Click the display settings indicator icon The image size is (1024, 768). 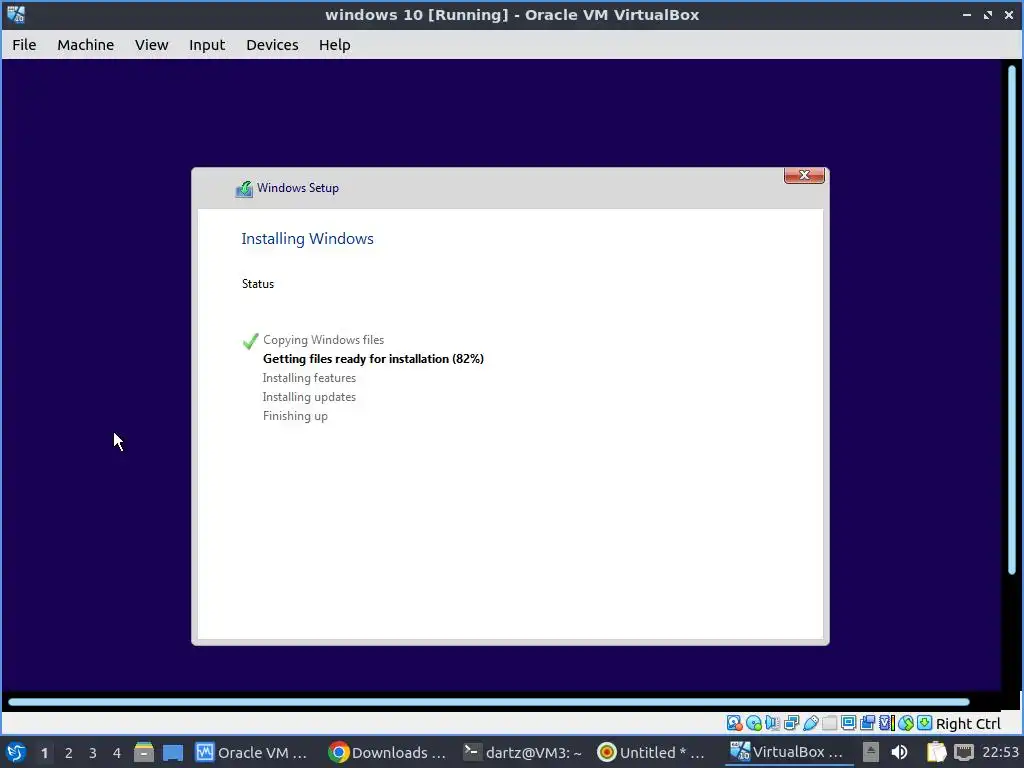848,723
